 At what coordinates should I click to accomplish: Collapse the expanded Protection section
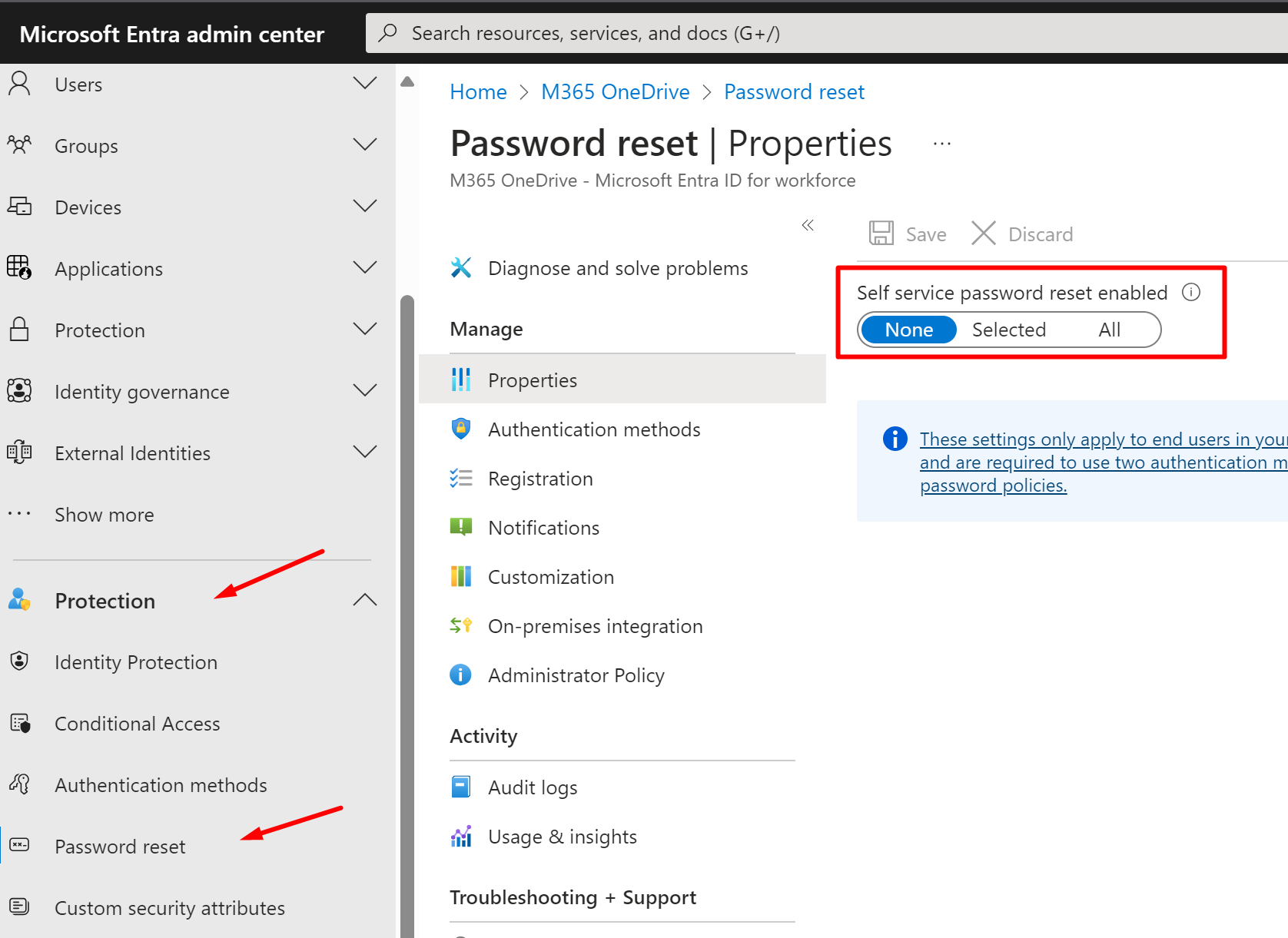coord(364,600)
